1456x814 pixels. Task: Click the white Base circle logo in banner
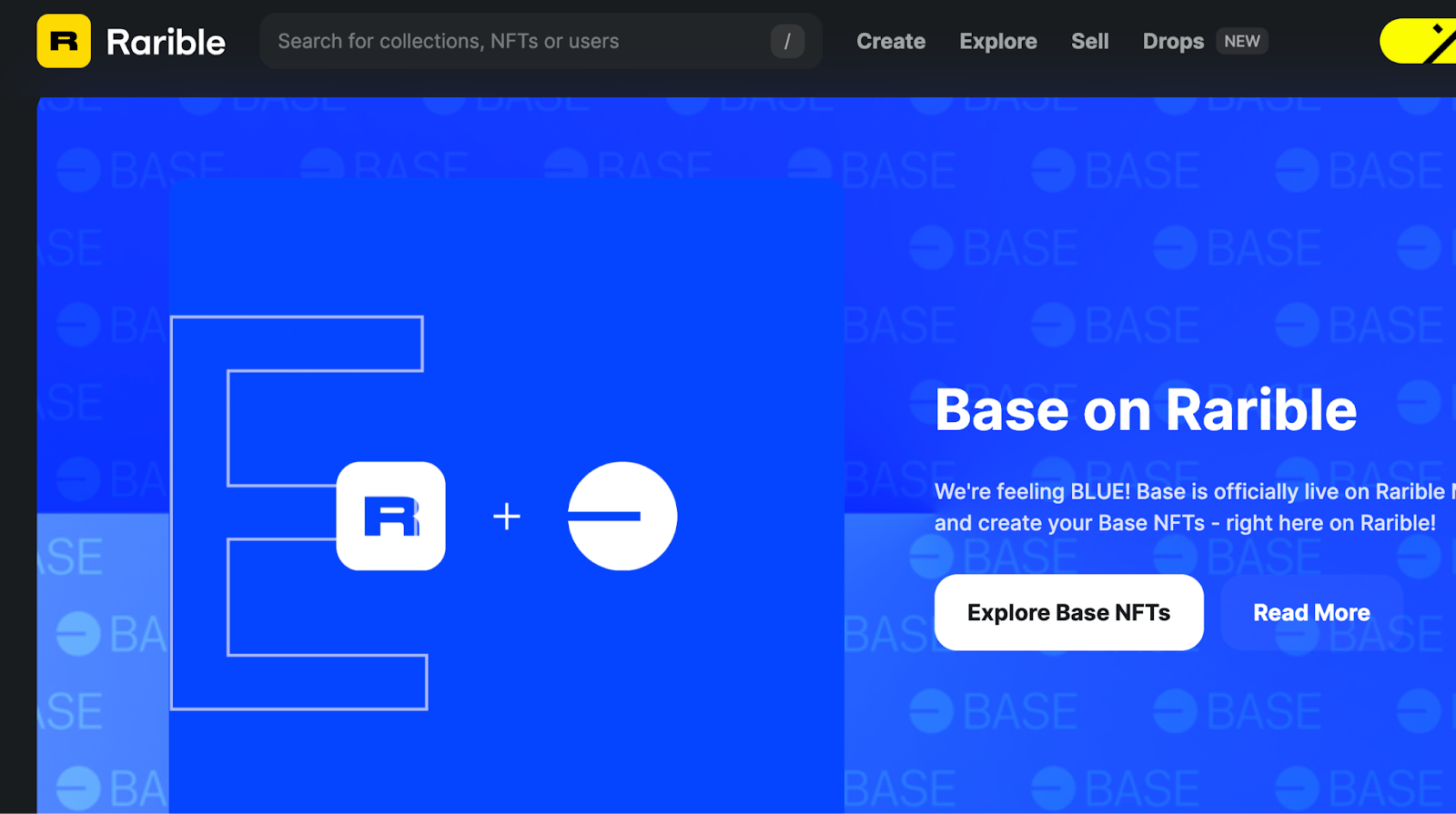622,516
